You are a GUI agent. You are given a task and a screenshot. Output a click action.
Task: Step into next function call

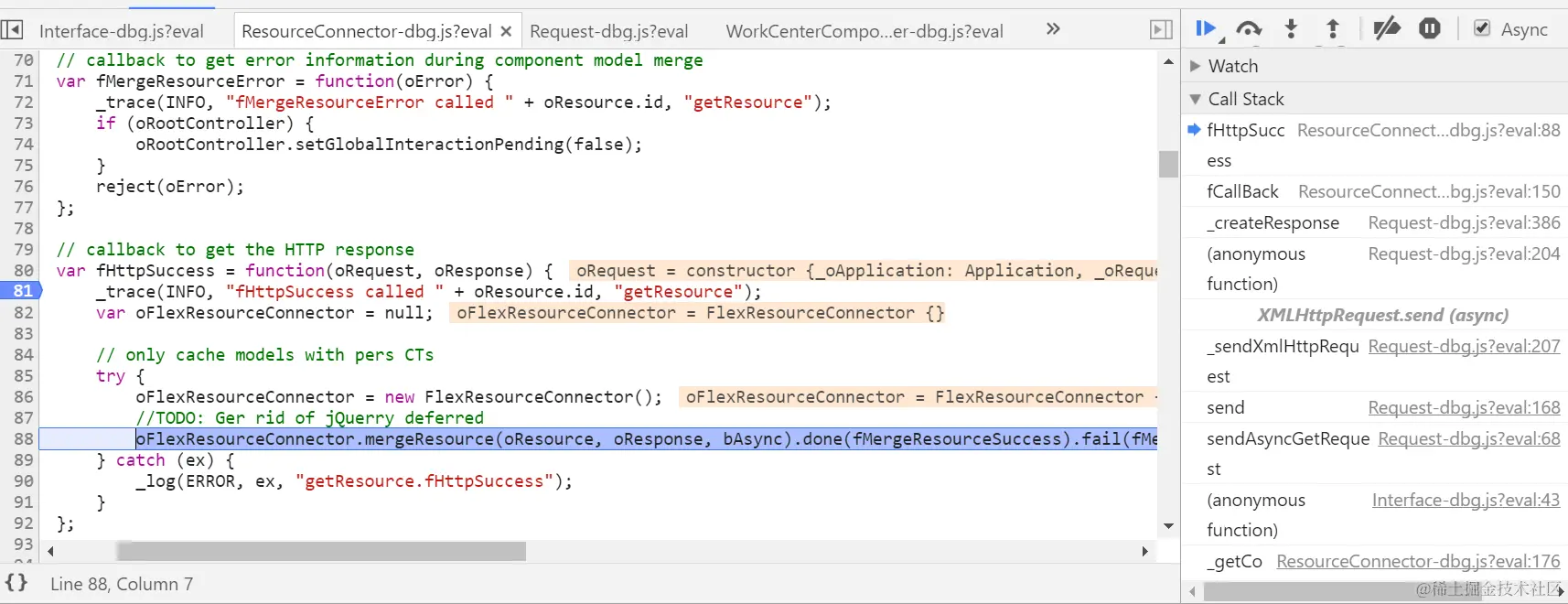click(x=1291, y=29)
